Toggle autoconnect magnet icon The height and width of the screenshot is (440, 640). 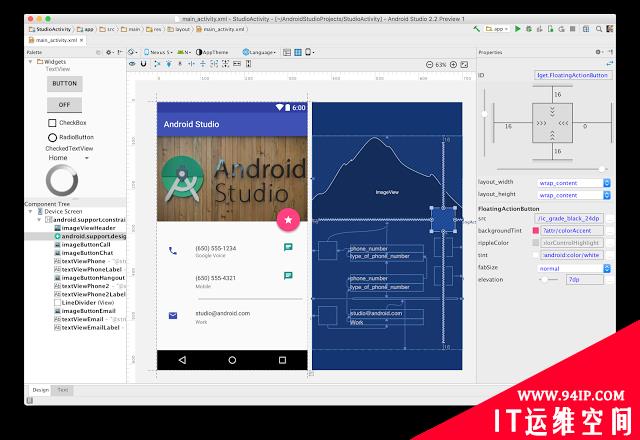coord(143,64)
